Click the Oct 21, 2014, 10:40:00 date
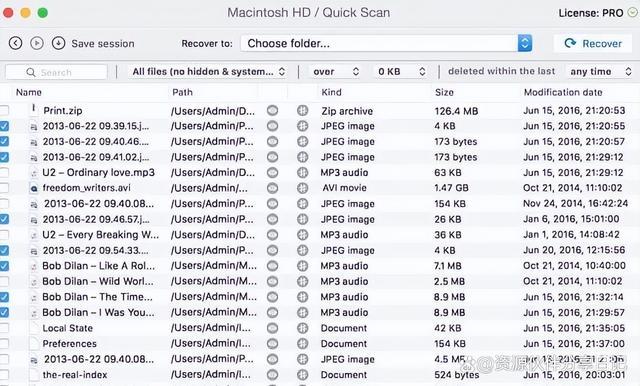The image size is (640, 386). [x=574, y=266]
